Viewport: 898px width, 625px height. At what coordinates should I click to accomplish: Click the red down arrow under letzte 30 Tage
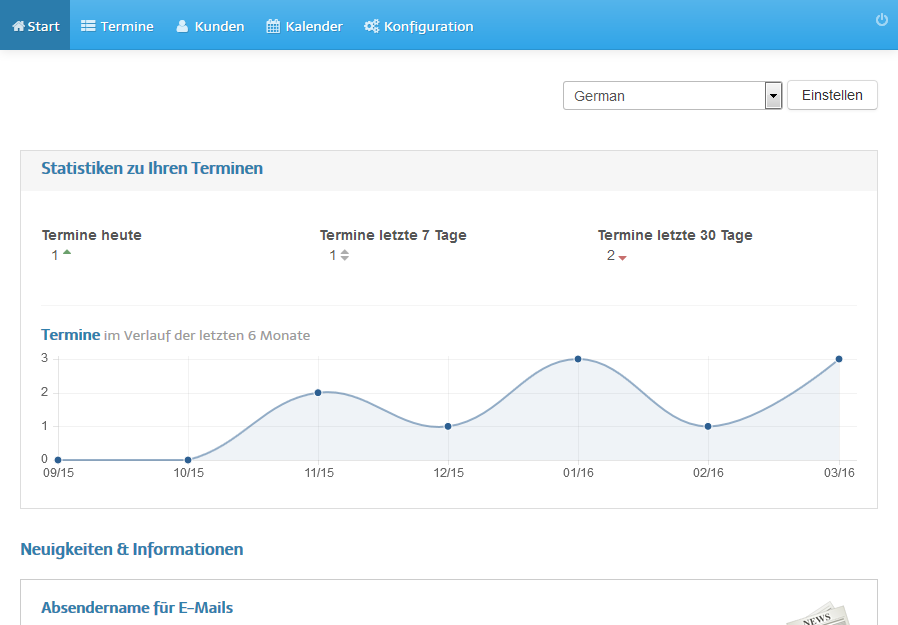click(x=623, y=258)
